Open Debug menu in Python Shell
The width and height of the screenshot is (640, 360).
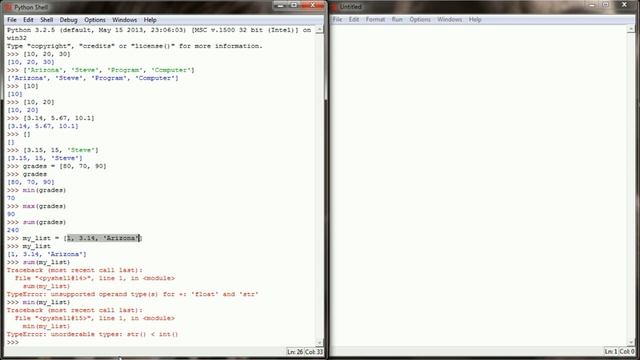point(68,20)
